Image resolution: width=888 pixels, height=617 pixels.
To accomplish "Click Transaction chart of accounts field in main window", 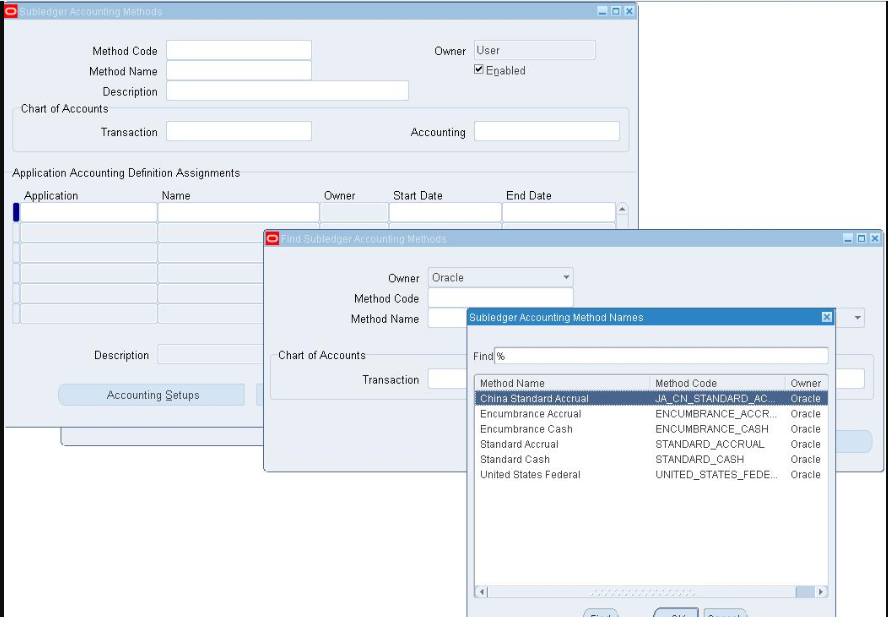I will (x=239, y=131).
